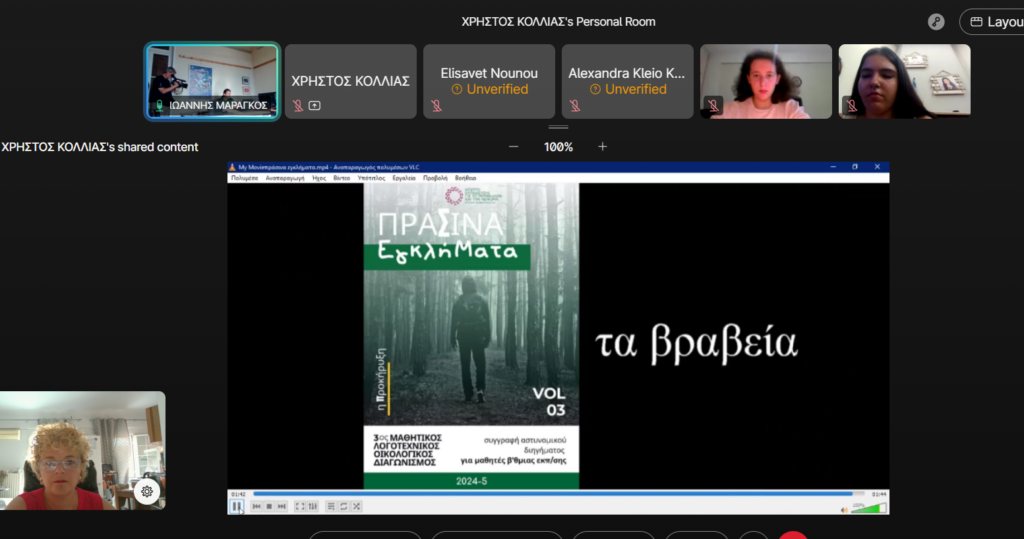Zoom in shared content with plus
The width and height of the screenshot is (1024, 539).
[602, 147]
